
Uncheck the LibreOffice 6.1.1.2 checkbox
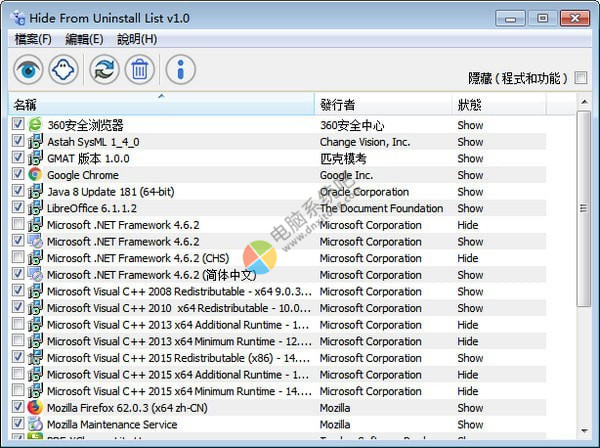coord(18,207)
